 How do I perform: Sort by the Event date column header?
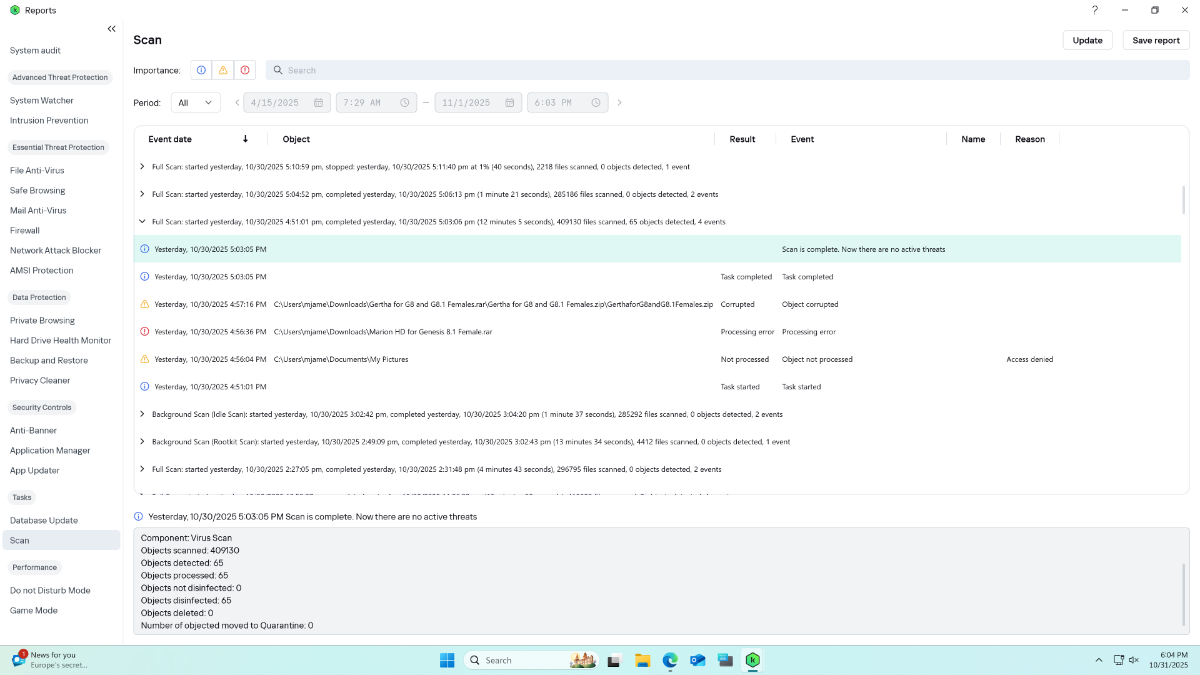(170, 139)
